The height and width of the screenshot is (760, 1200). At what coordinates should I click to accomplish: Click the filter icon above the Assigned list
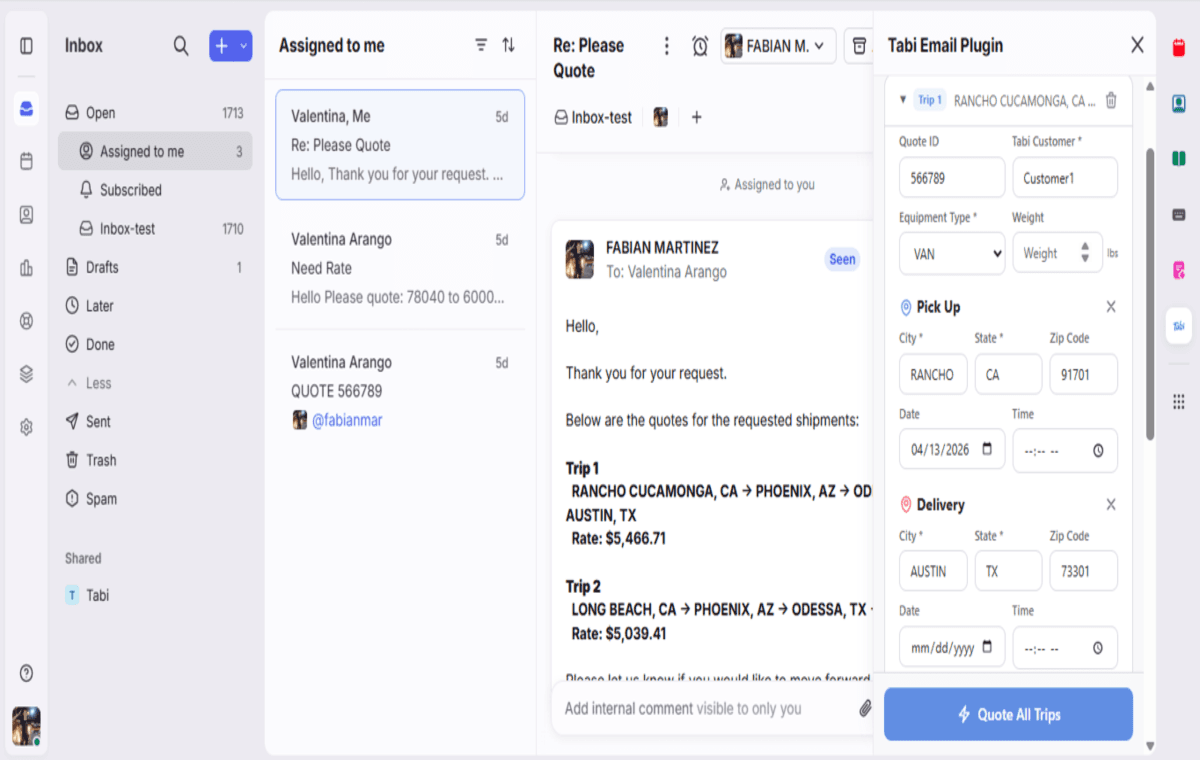pos(481,44)
